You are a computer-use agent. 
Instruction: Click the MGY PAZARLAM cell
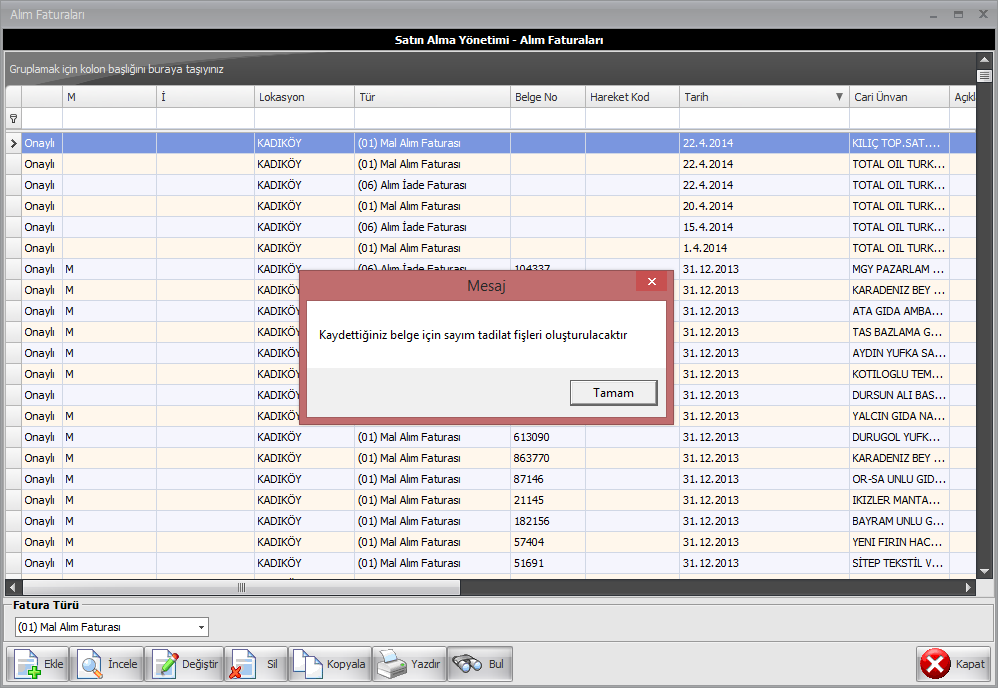pyautogui.click(x=899, y=269)
